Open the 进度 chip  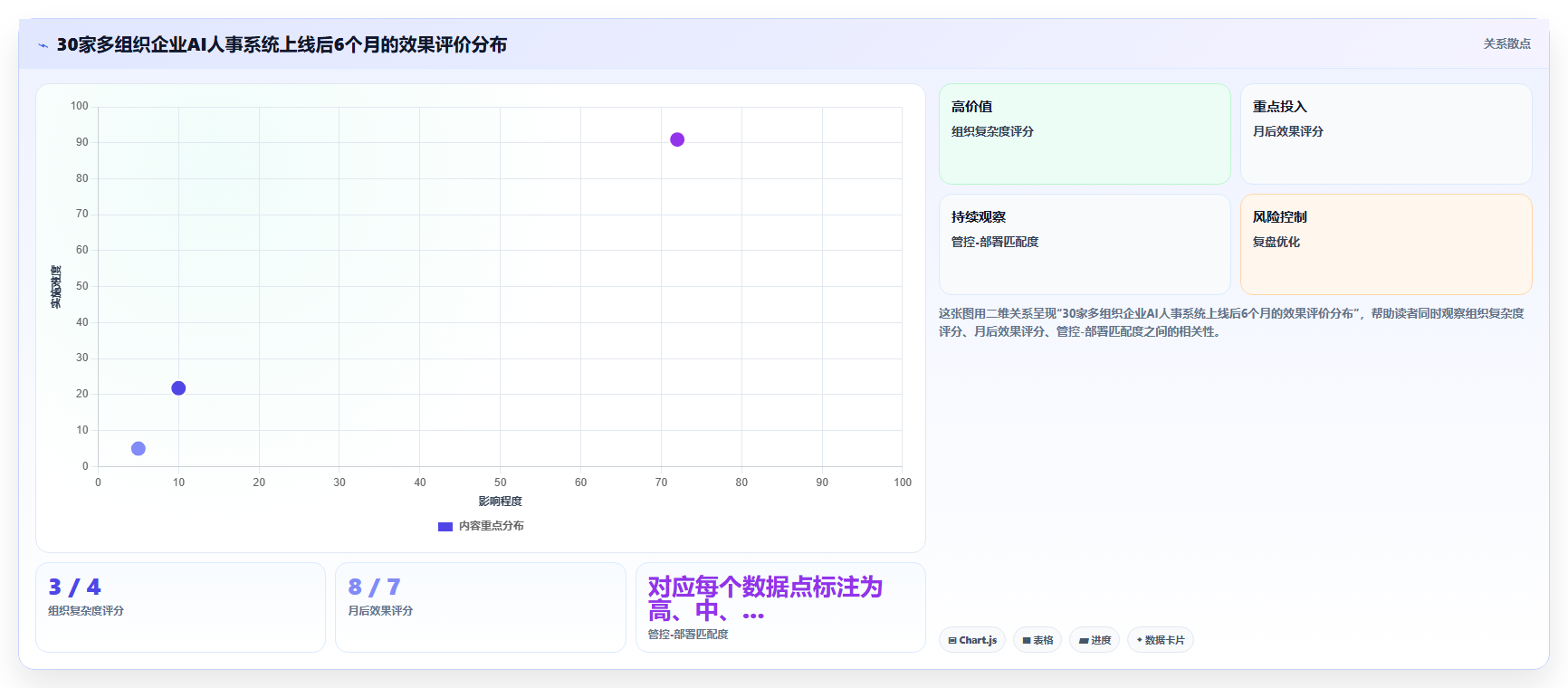[x=1095, y=640]
